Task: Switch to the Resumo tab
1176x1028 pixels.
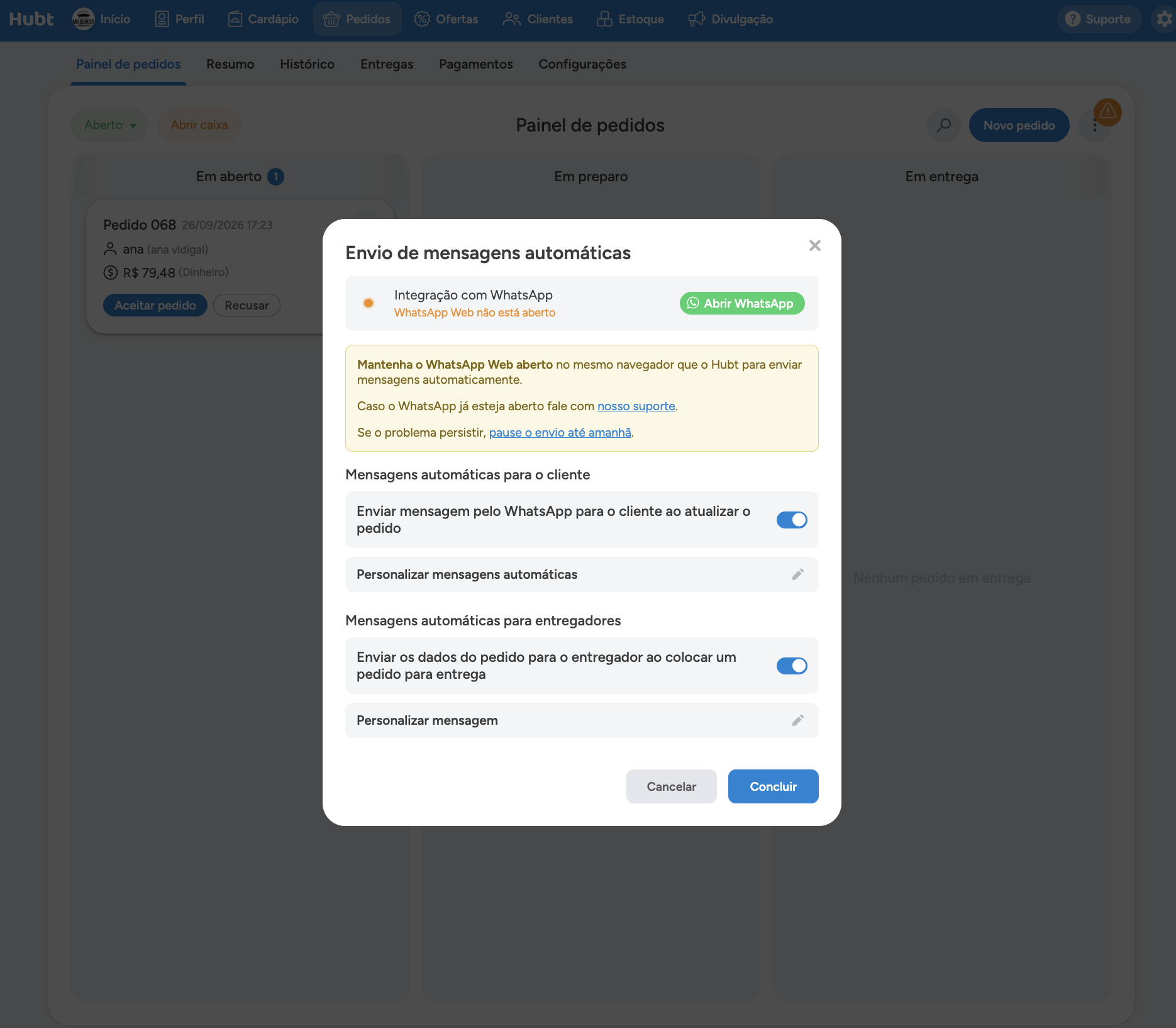Action: pos(230,64)
